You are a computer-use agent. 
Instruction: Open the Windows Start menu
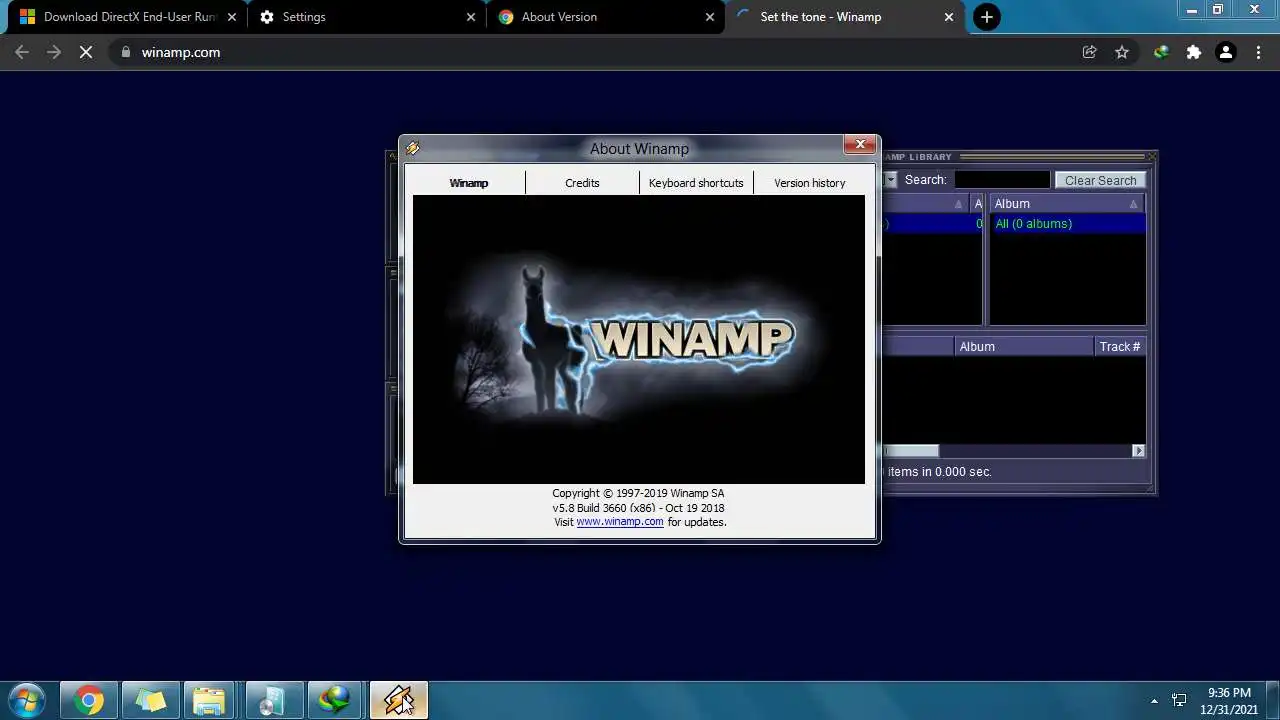(x=26, y=700)
